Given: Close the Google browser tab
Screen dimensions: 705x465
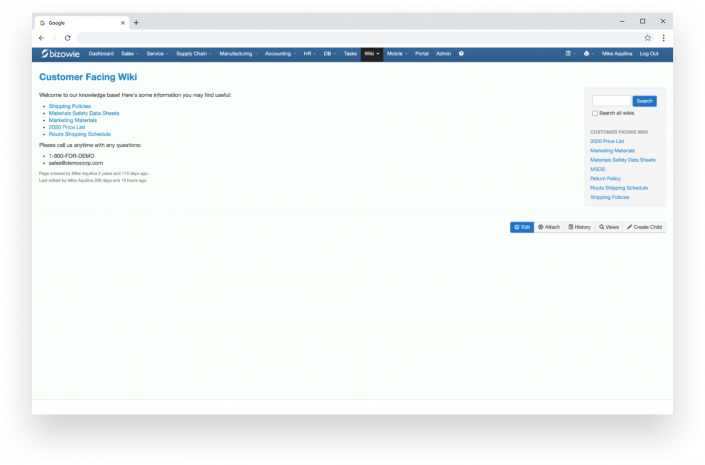Looking at the screenshot, I should [x=123, y=23].
